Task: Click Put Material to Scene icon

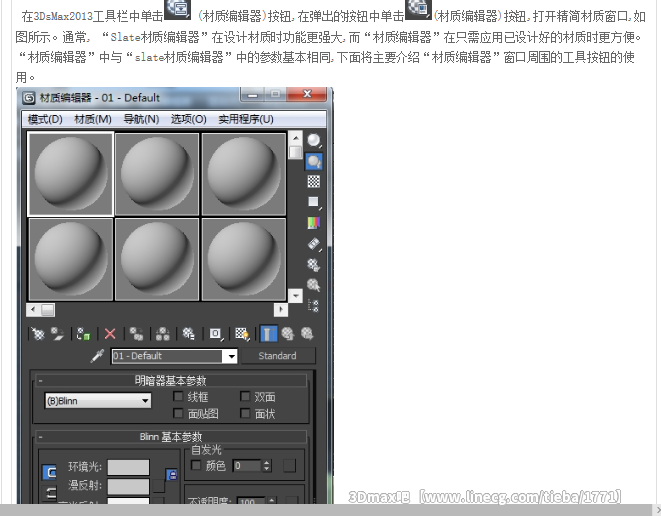Action: point(57,334)
